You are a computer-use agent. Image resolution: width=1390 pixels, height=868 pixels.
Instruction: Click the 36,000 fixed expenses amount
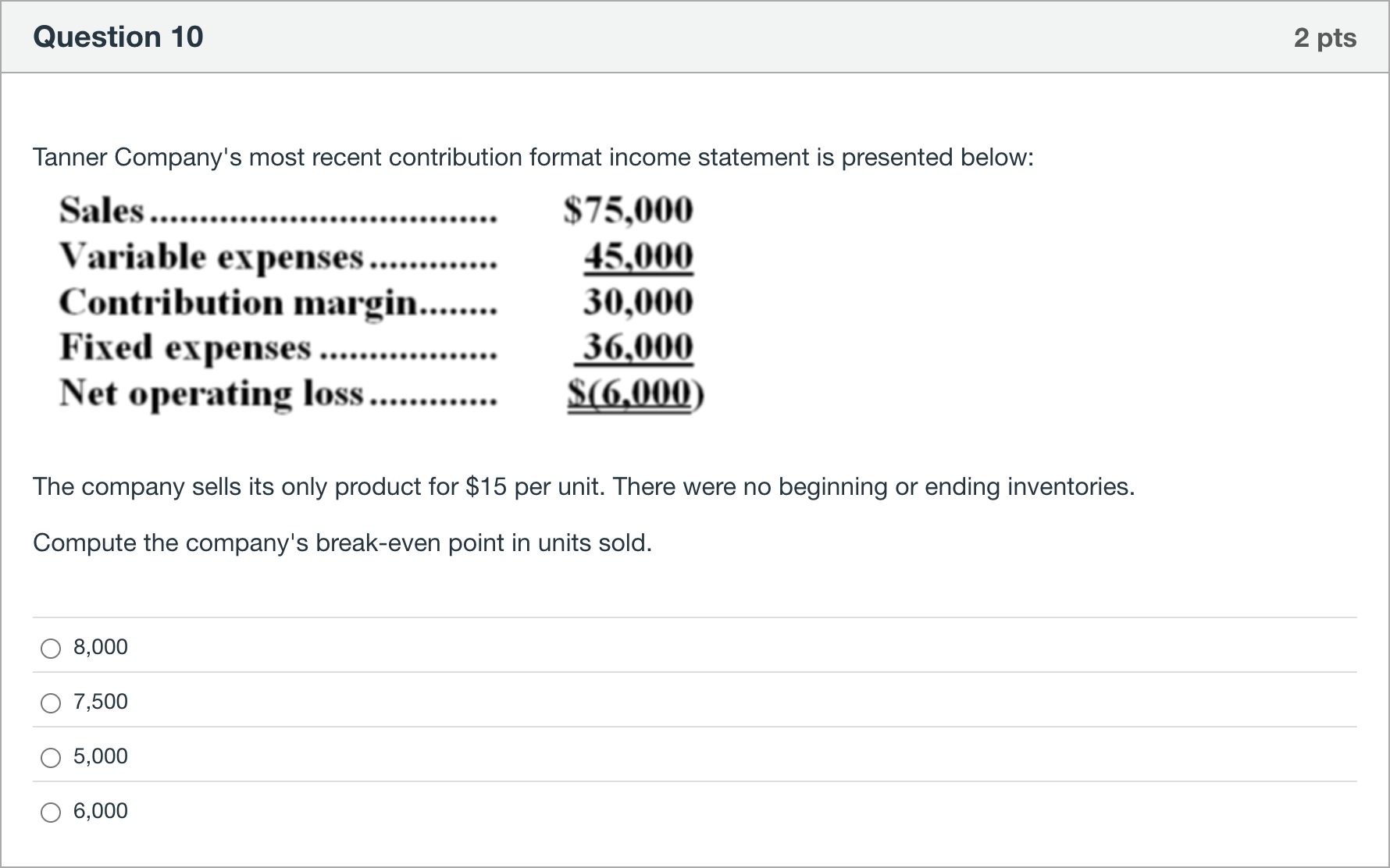click(x=635, y=347)
